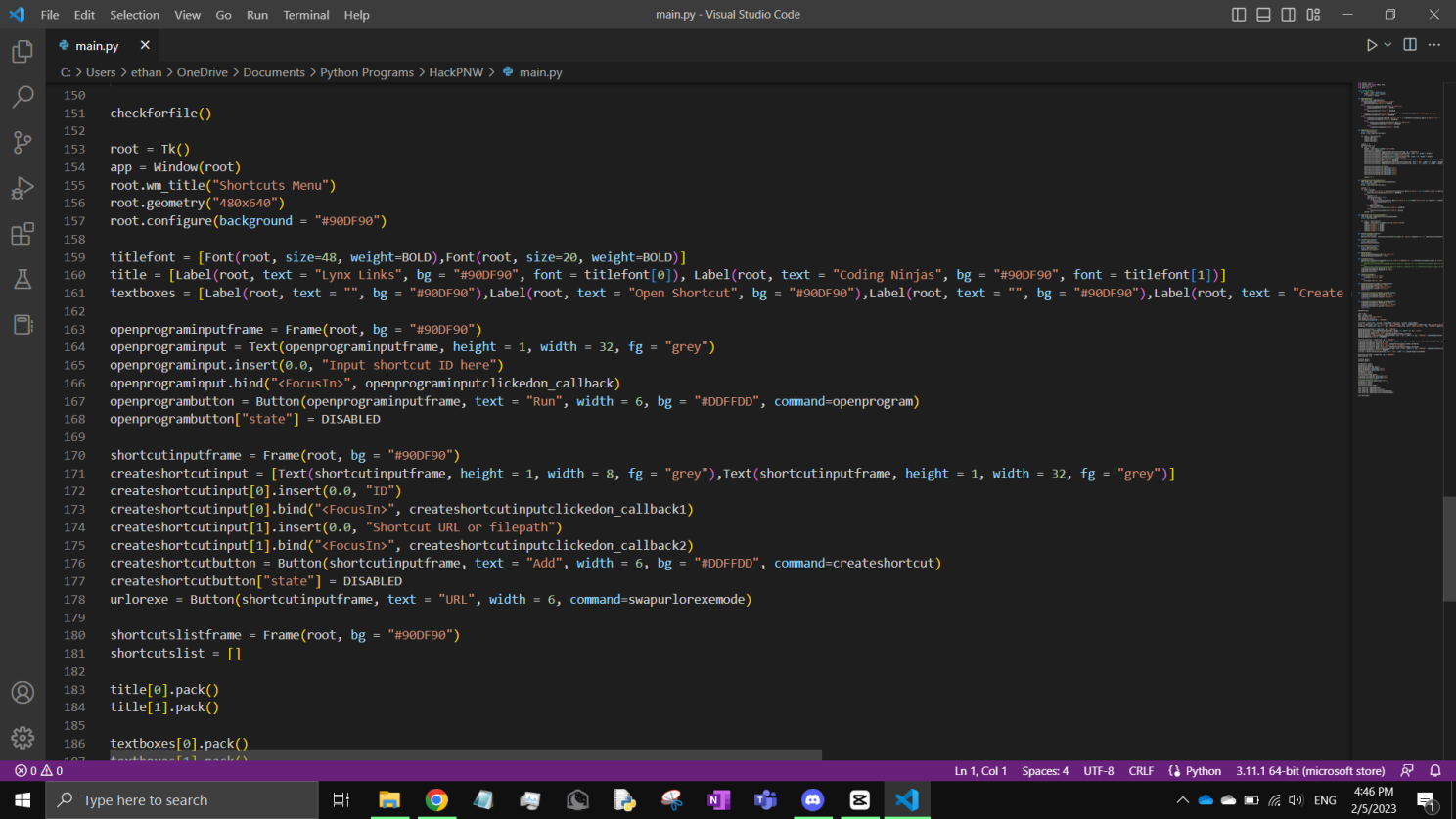Click Python language mode in status bar
Image resolution: width=1456 pixels, height=819 pixels.
coord(1203,771)
